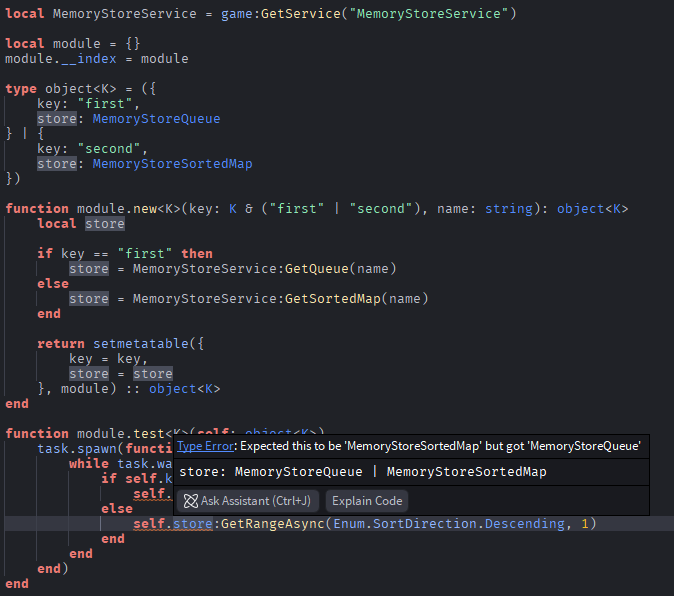The height and width of the screenshot is (596, 674).
Task: Click MemoryStoreQueue type in object definition
Action: tap(156, 119)
